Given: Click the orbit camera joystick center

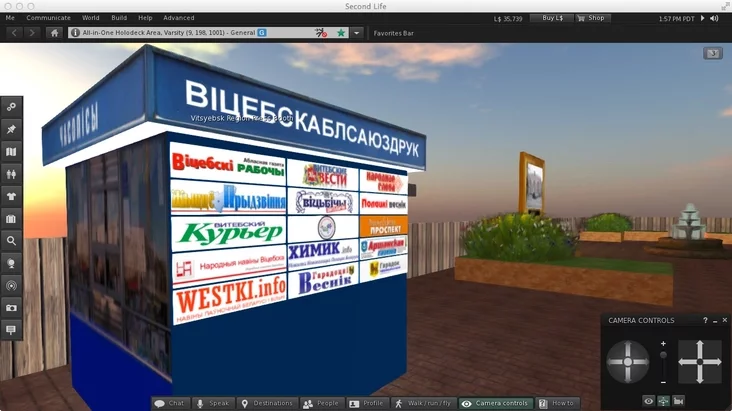Looking at the screenshot, I should click(x=628, y=362).
